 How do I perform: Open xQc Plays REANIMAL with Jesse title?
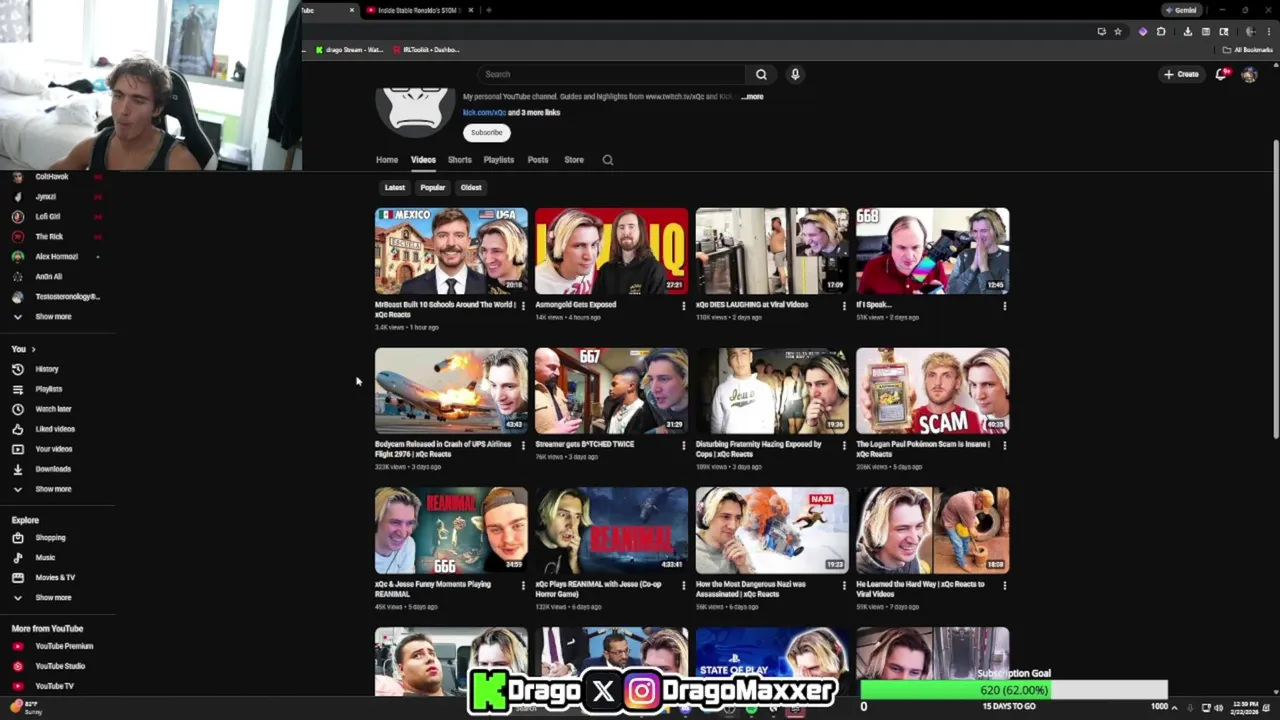599,589
